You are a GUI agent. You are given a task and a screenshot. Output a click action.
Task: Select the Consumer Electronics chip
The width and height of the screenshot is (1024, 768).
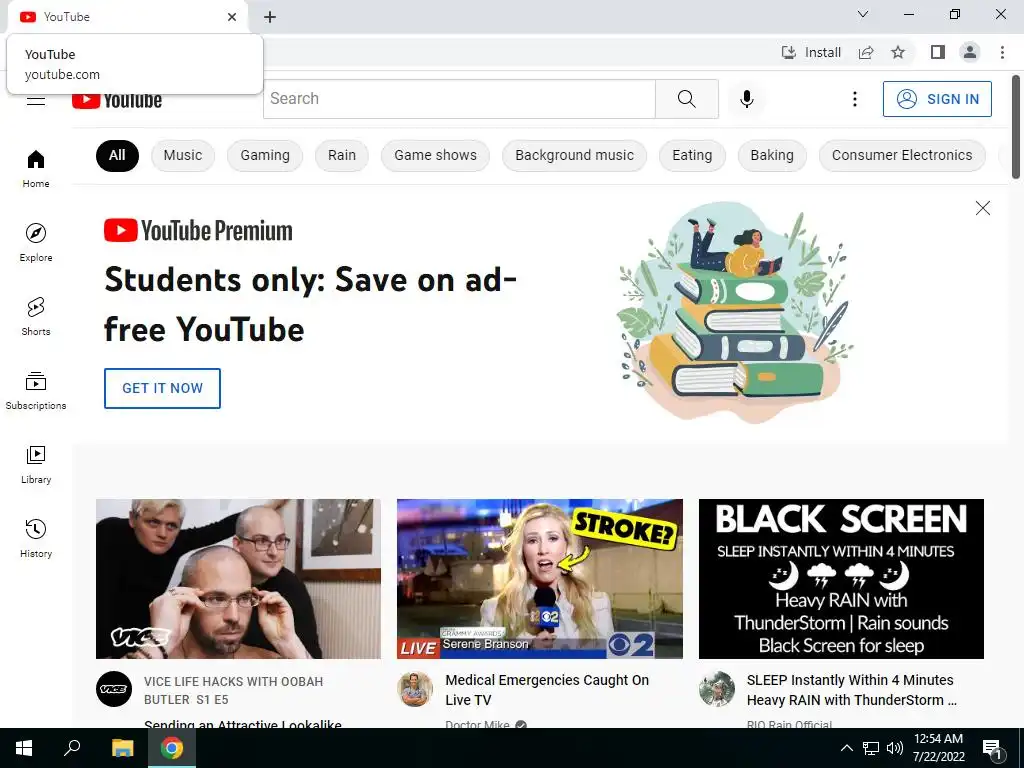point(902,155)
